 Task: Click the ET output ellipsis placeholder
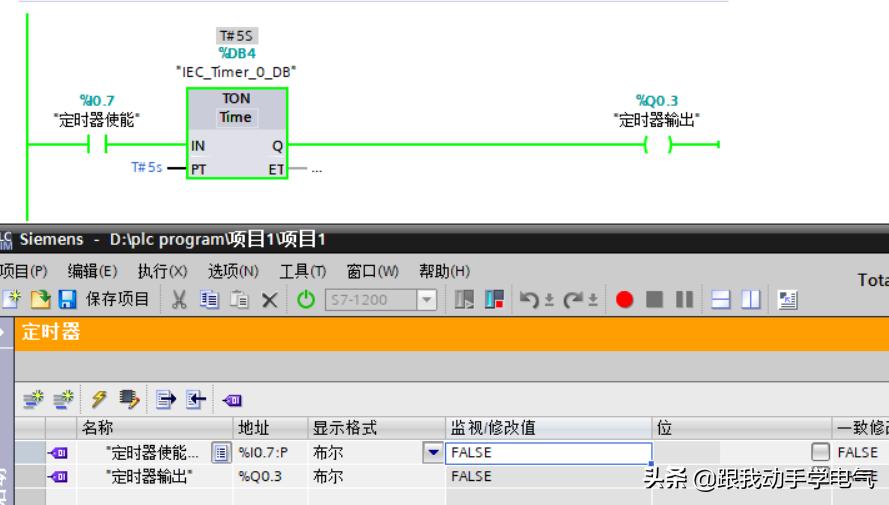pyautogui.click(x=316, y=169)
